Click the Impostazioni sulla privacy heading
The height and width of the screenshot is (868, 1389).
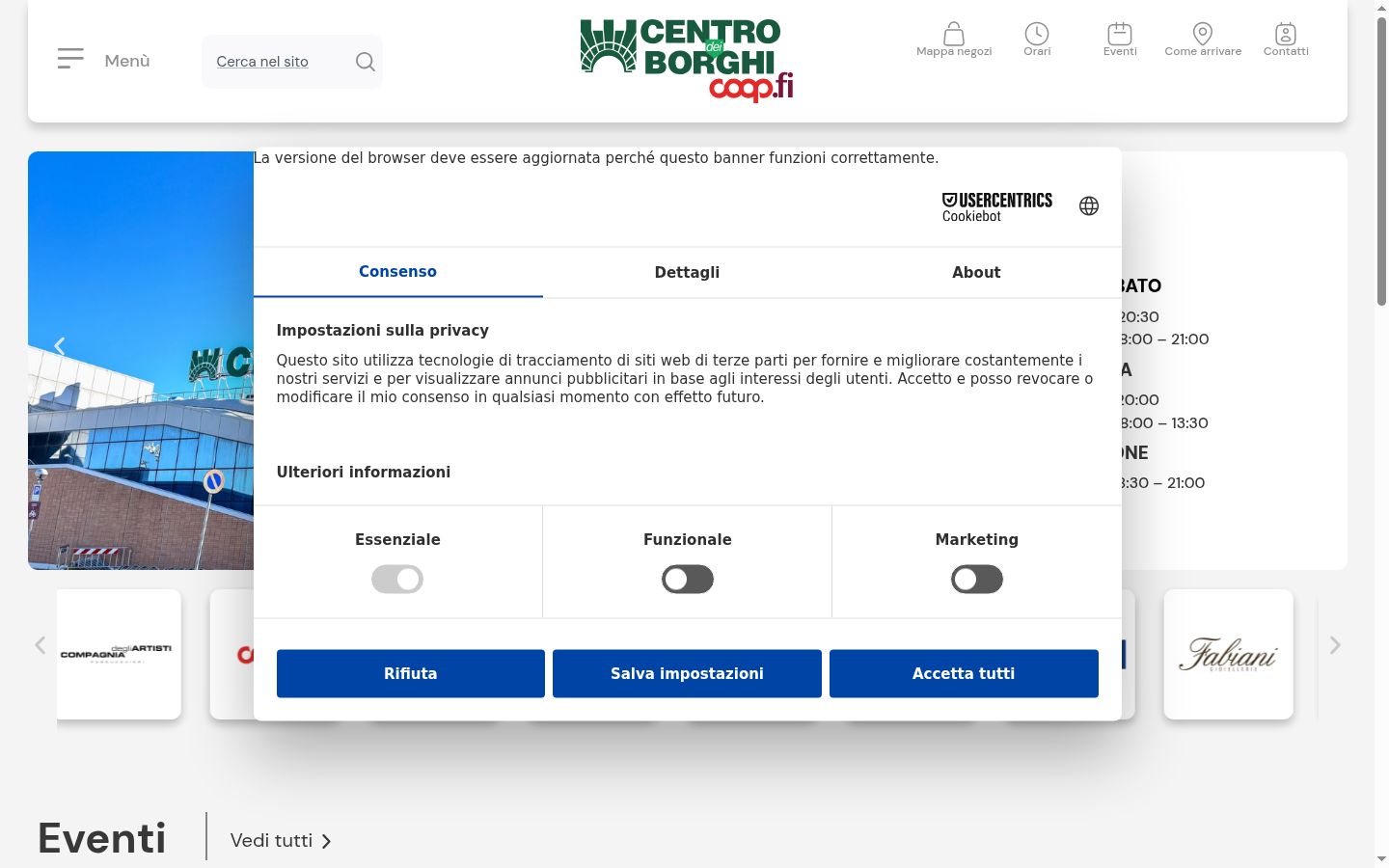pyautogui.click(x=383, y=330)
